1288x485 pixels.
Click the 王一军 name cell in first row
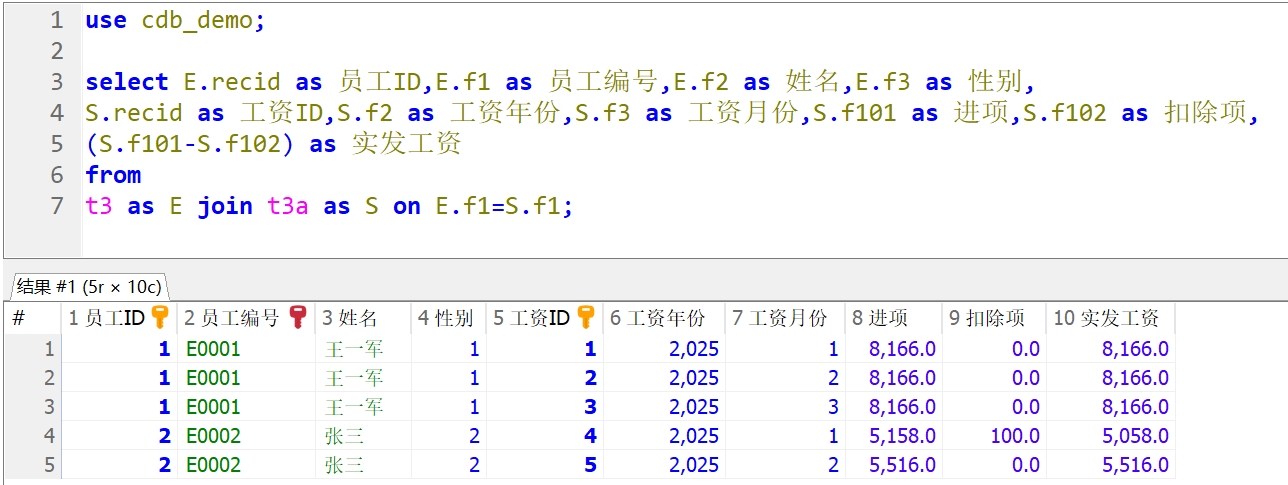click(354, 349)
